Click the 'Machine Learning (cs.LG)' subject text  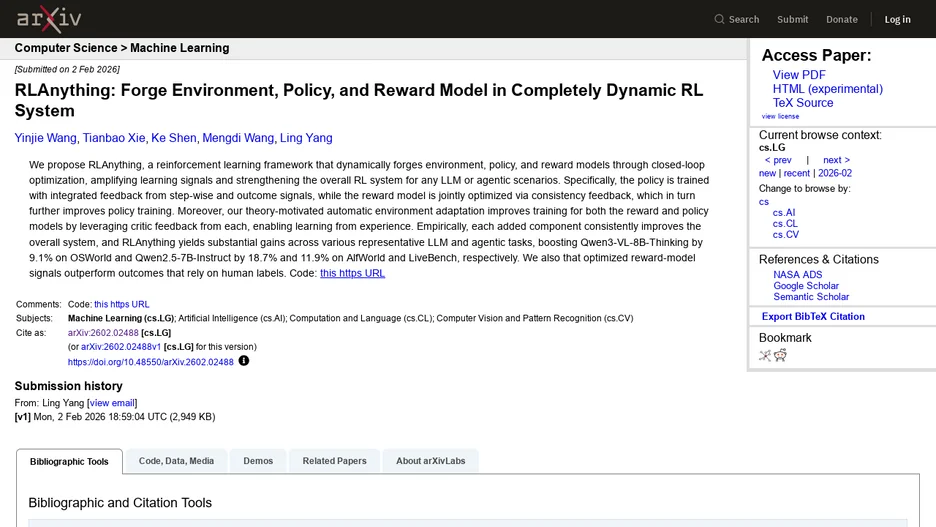121,319
